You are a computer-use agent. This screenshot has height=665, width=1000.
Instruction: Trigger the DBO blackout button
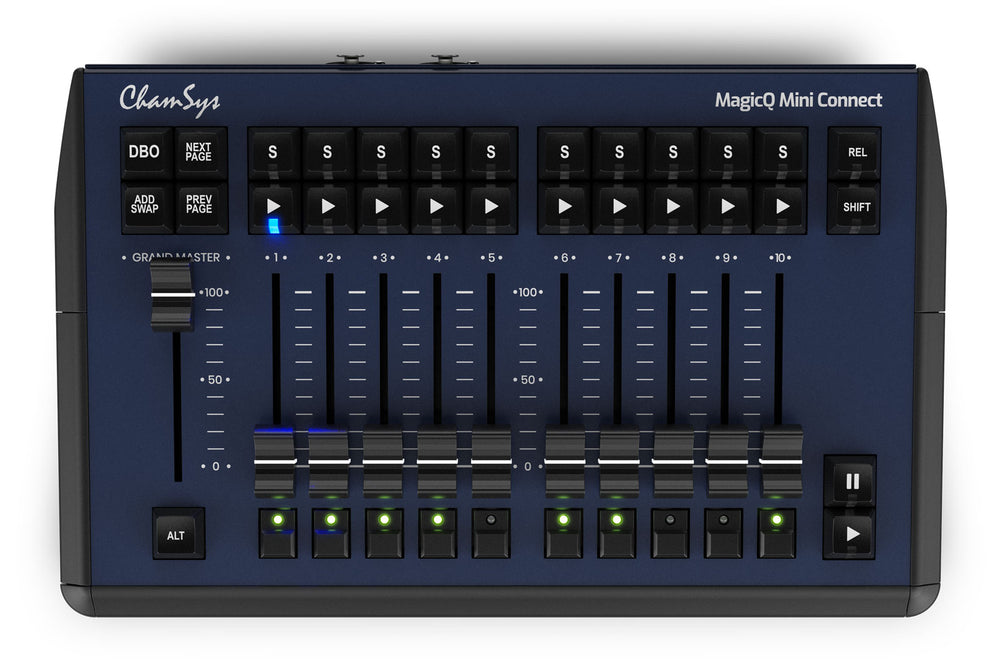145,152
